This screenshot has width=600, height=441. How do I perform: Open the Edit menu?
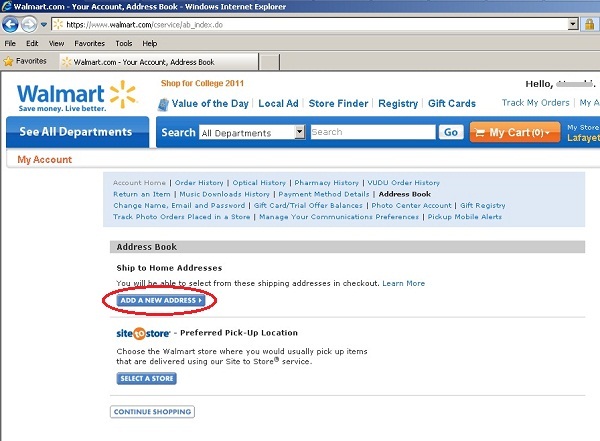pyautogui.click(x=32, y=43)
